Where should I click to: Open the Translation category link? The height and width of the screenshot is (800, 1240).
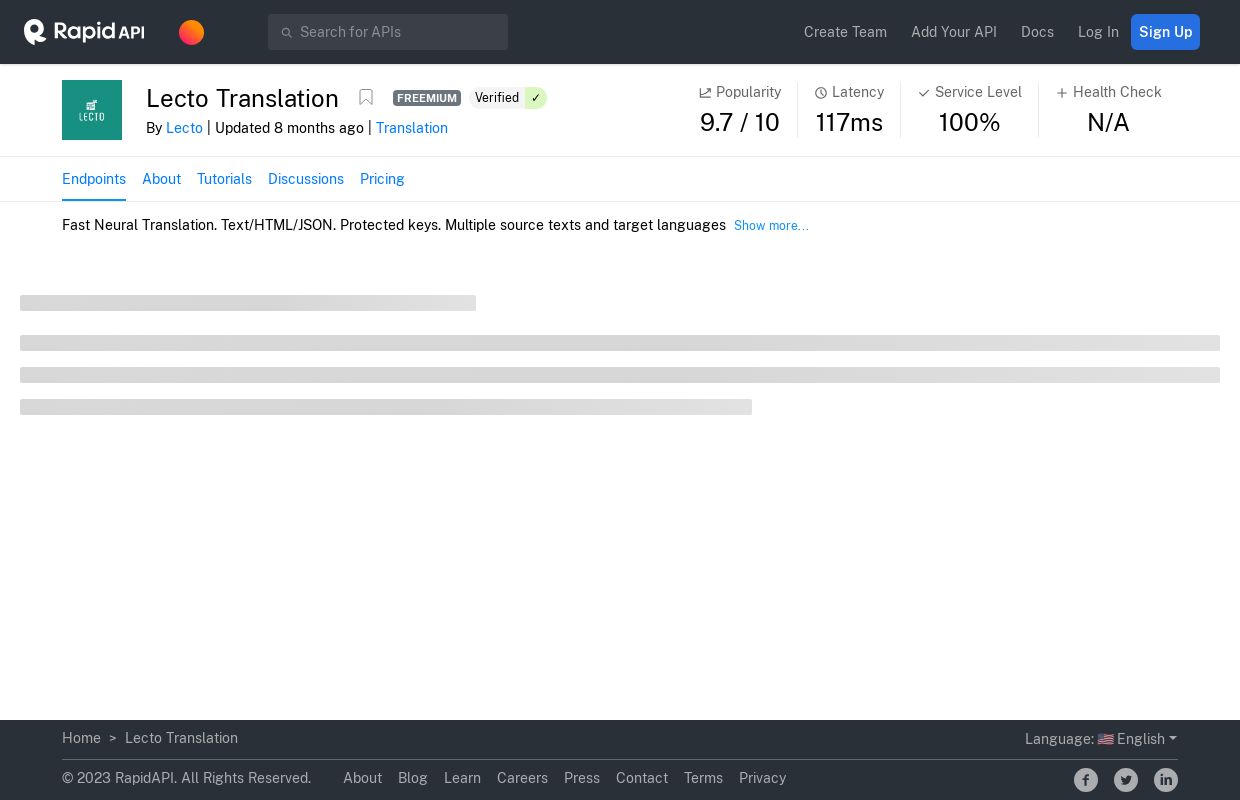point(412,128)
